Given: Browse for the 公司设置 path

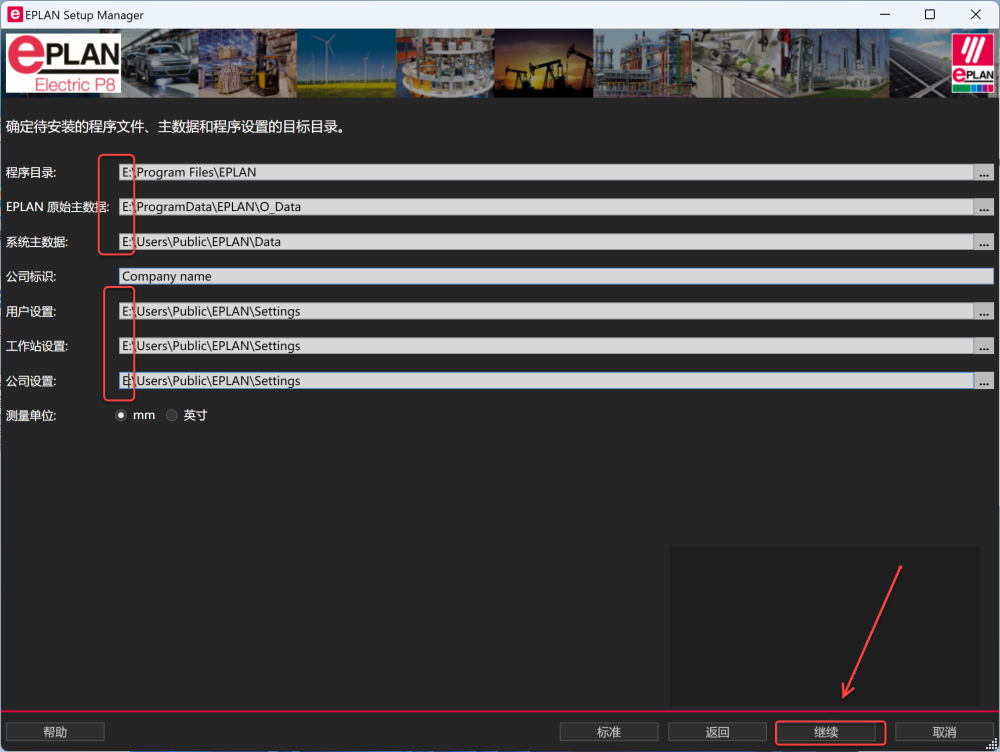Looking at the screenshot, I should click(985, 380).
